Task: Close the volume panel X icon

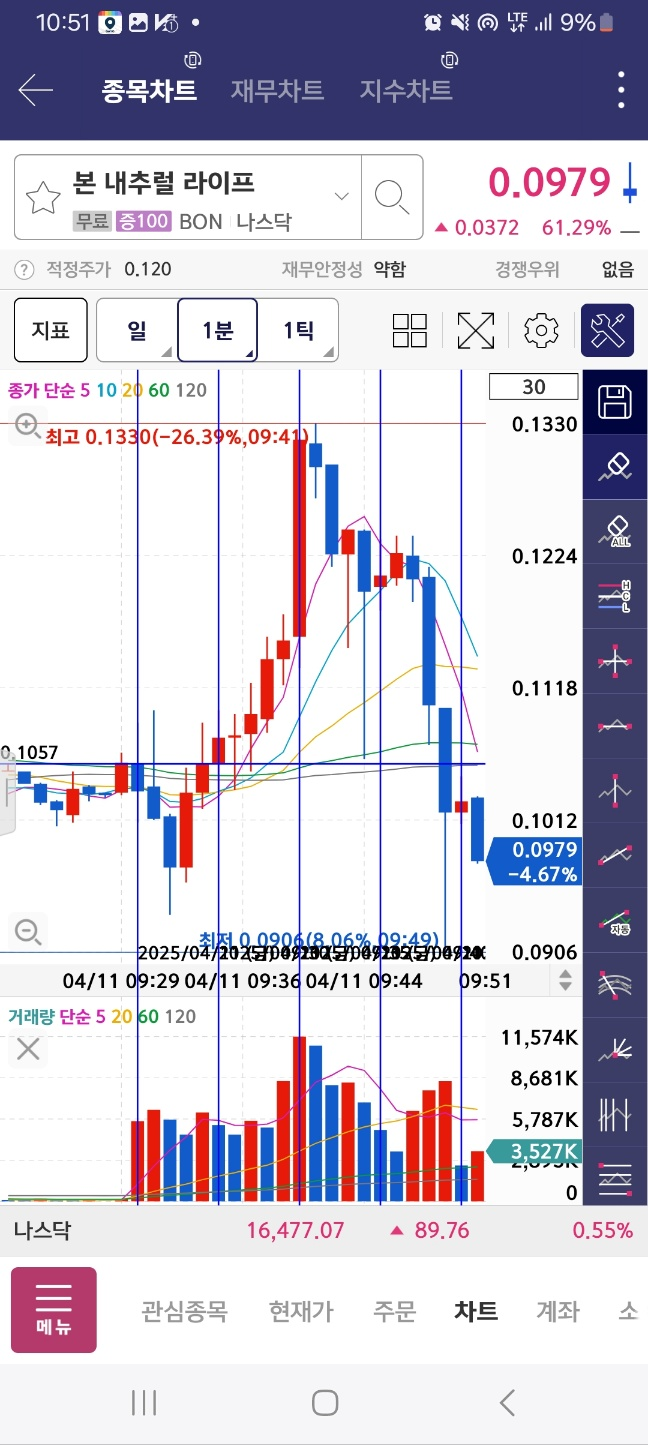Action: 28,1049
